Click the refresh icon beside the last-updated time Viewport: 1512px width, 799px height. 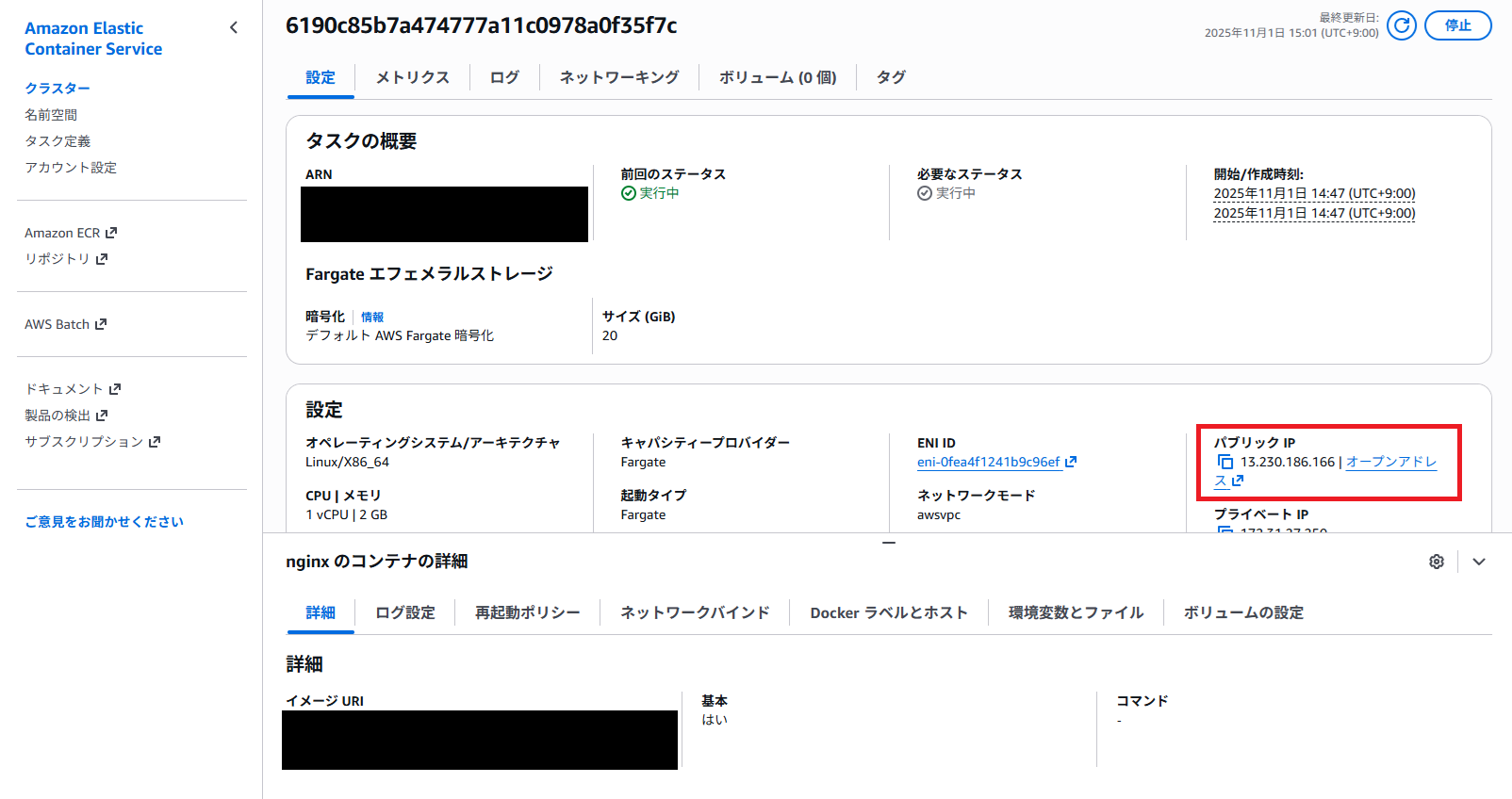click(x=1402, y=25)
